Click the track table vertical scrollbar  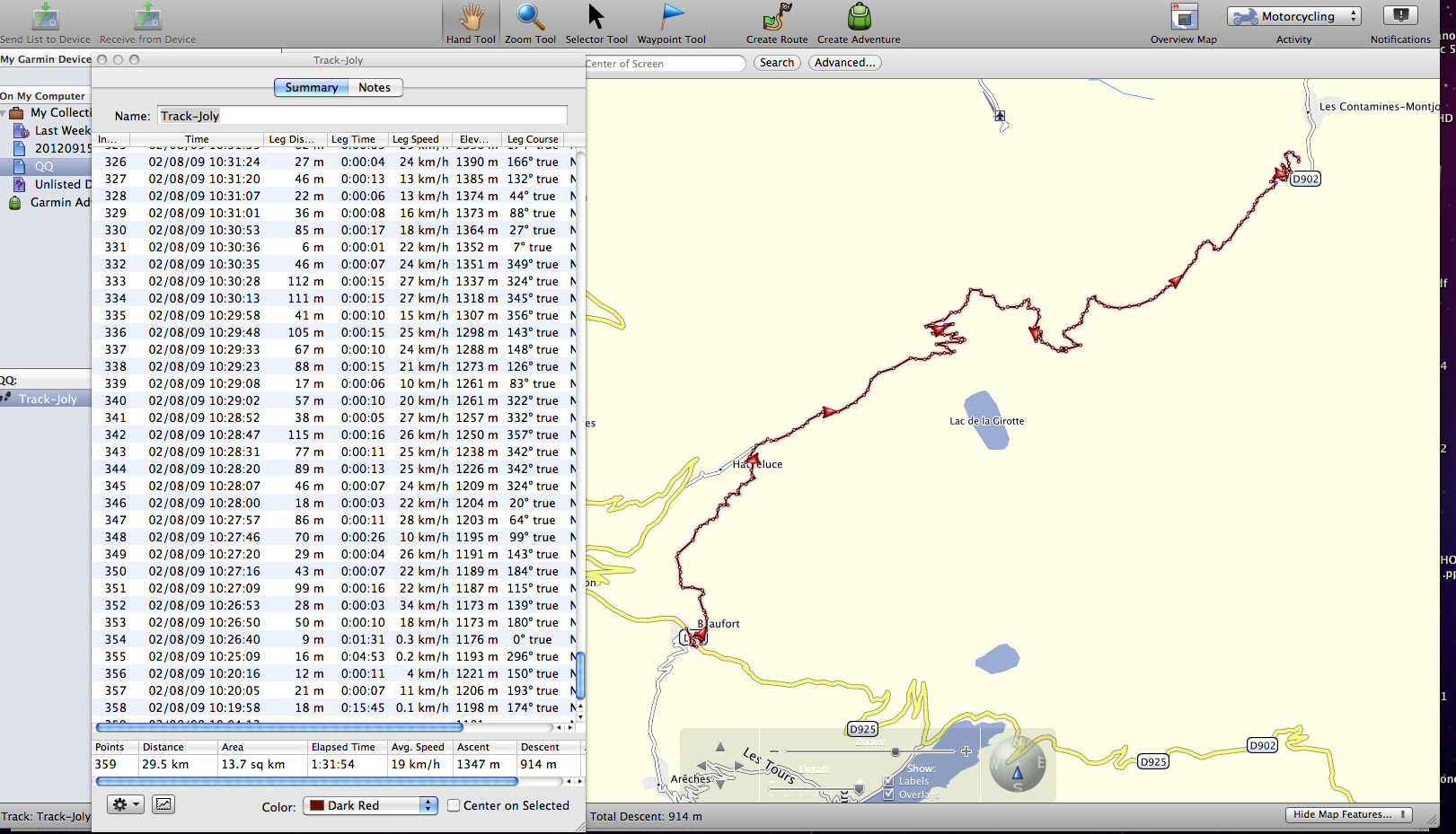point(580,675)
